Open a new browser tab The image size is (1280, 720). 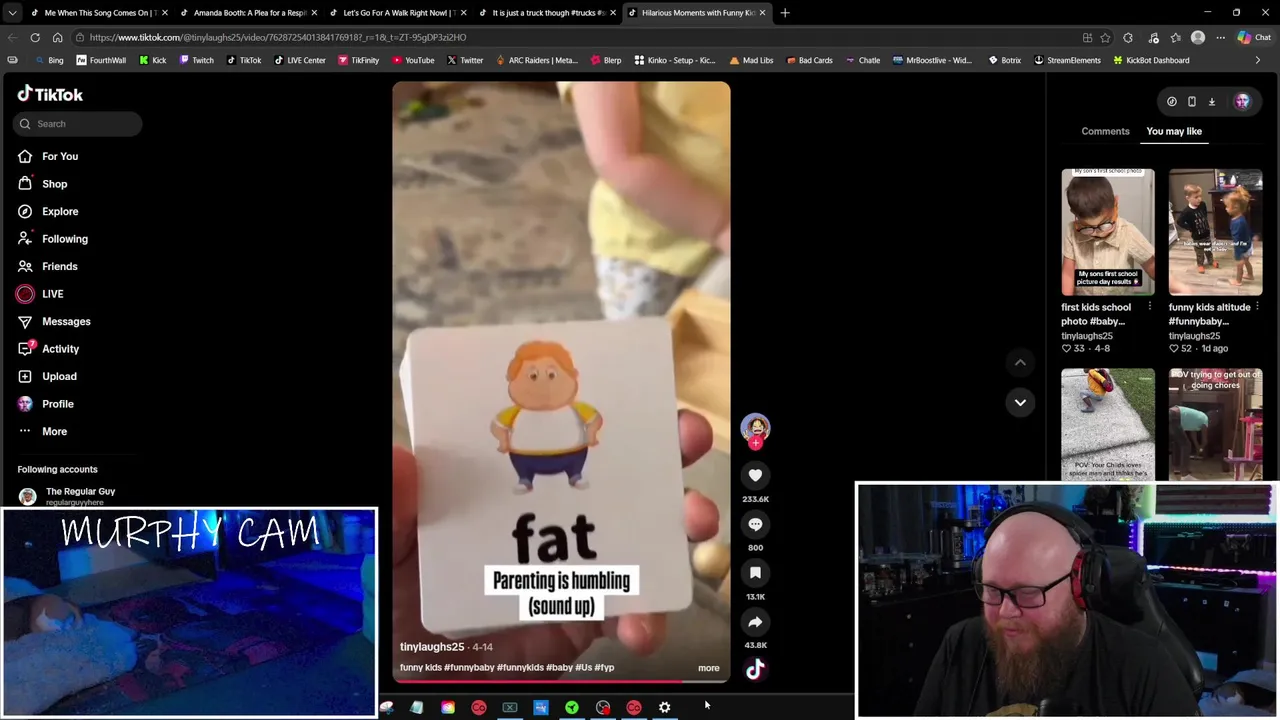[785, 13]
